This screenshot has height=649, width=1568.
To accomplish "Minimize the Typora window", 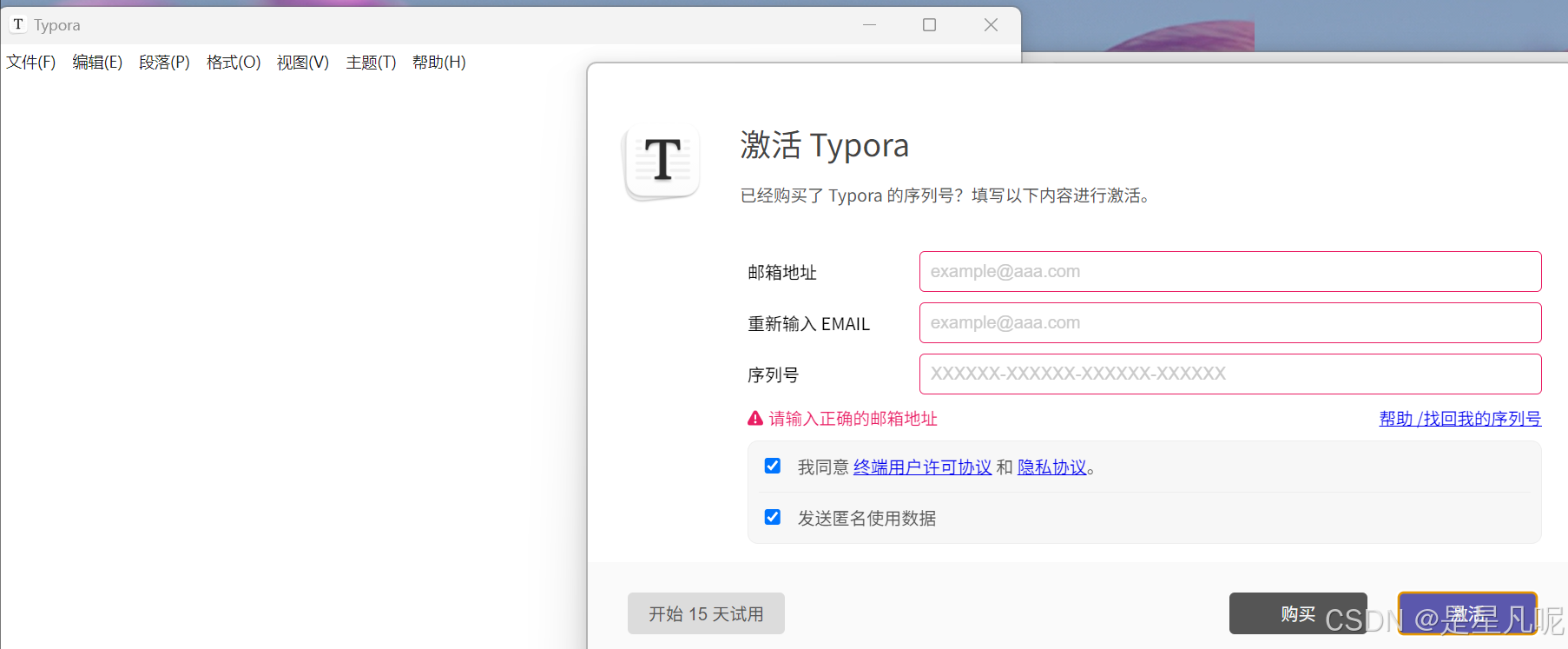I will click(x=869, y=25).
